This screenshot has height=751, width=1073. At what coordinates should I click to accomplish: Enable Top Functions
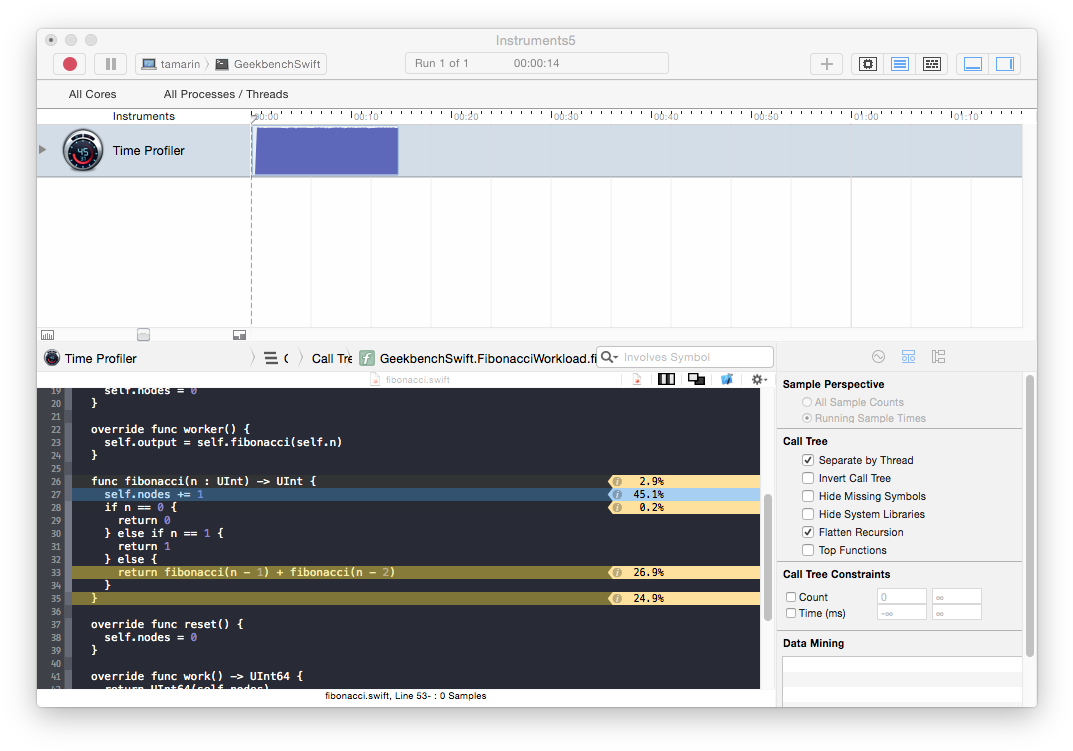pos(808,550)
